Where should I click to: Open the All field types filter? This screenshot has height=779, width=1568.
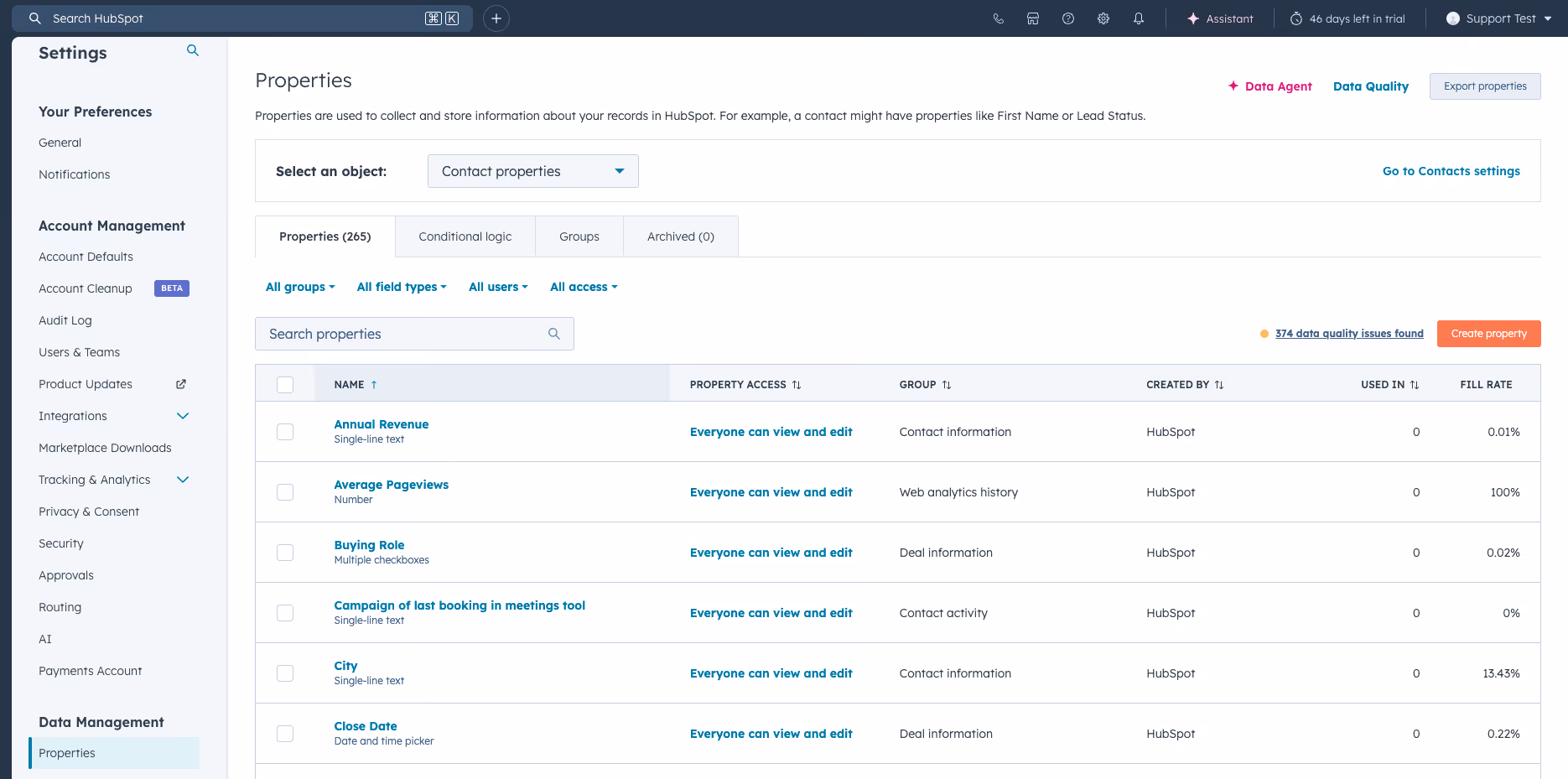pos(402,287)
